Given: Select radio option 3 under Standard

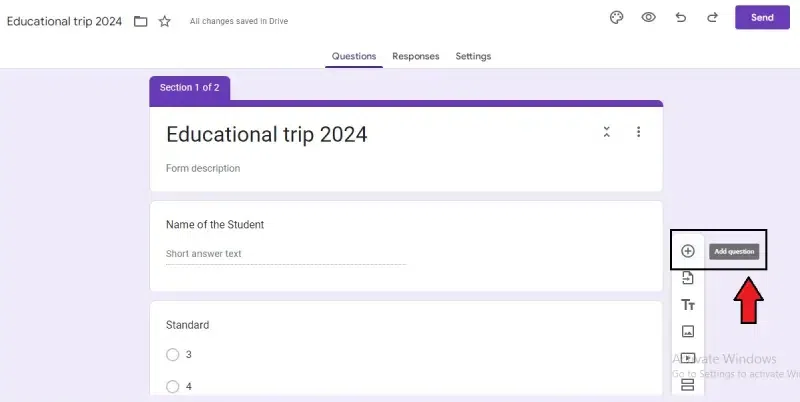Looking at the screenshot, I should [x=173, y=354].
